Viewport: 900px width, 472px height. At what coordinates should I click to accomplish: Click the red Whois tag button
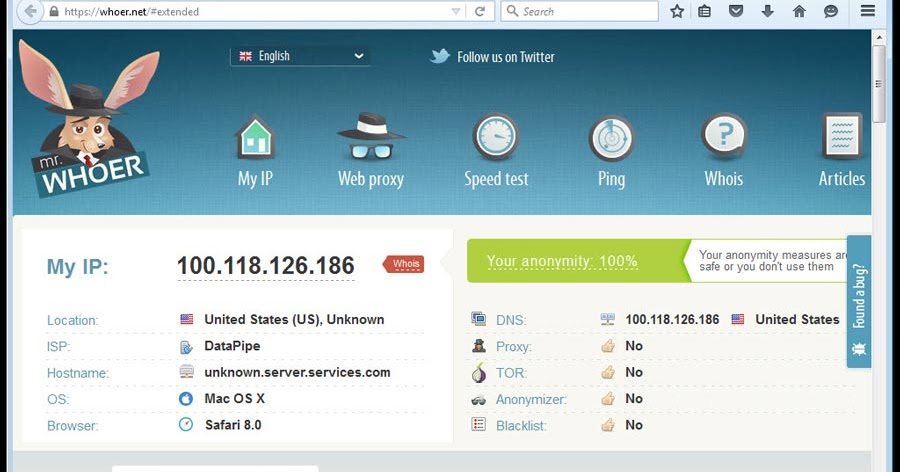404,264
